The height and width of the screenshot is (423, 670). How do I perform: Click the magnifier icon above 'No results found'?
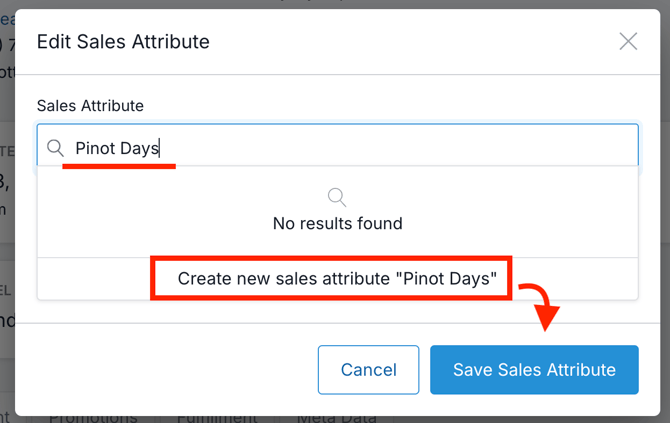pos(338,197)
